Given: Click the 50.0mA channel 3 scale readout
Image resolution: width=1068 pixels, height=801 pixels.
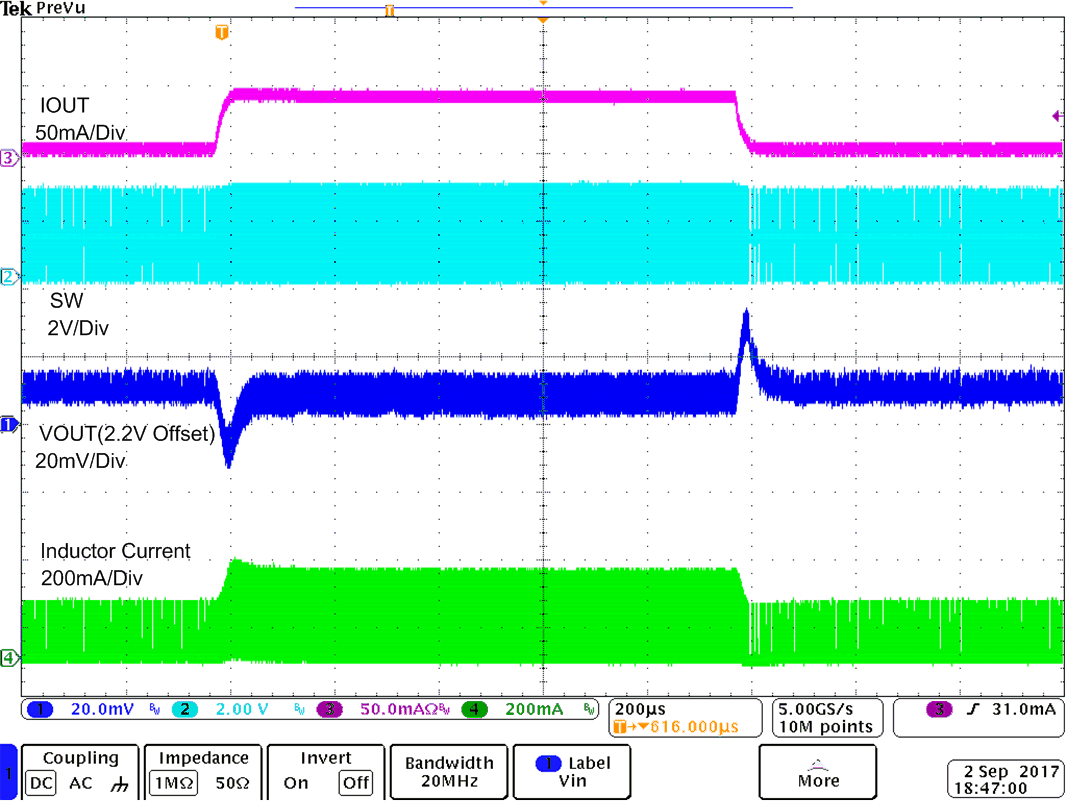Looking at the screenshot, I should (x=400, y=709).
